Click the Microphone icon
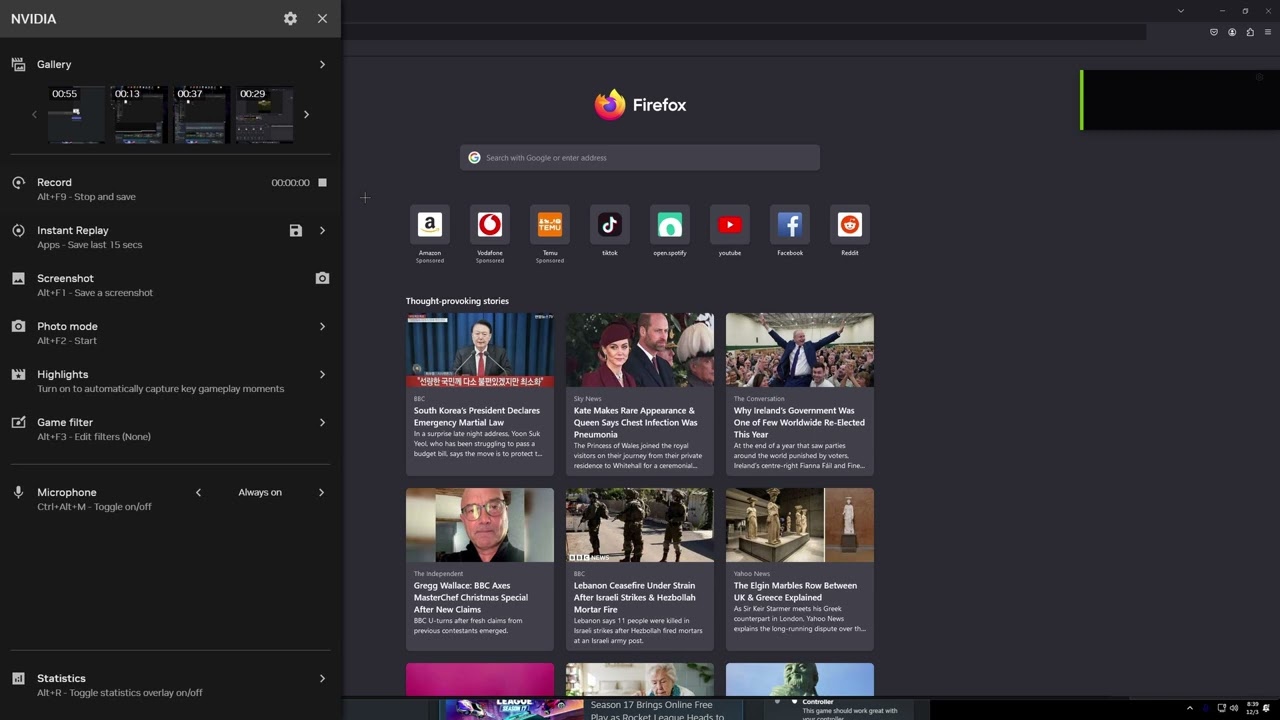 click(18, 492)
